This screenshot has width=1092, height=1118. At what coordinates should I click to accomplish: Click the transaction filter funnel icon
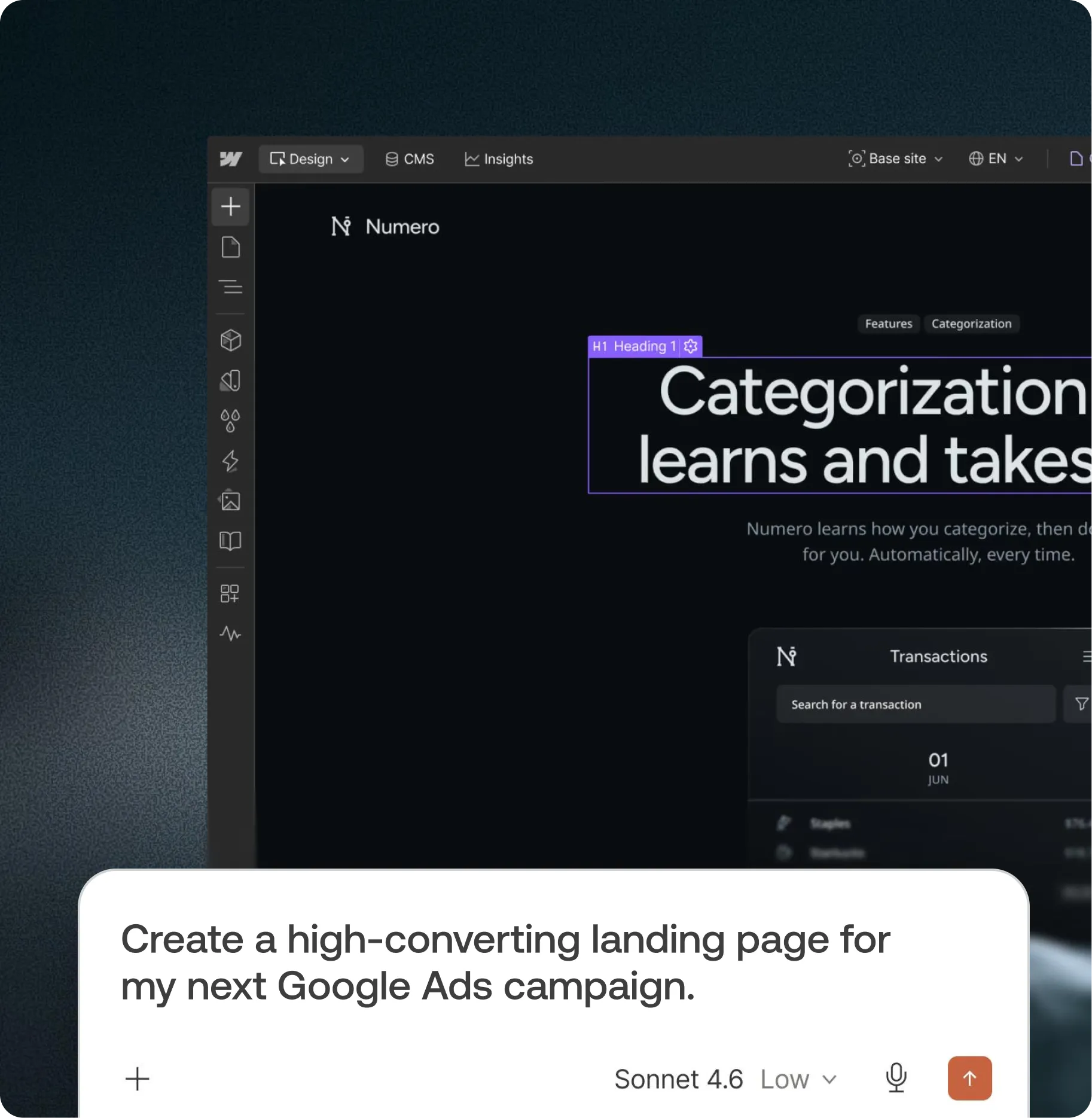(1080, 704)
